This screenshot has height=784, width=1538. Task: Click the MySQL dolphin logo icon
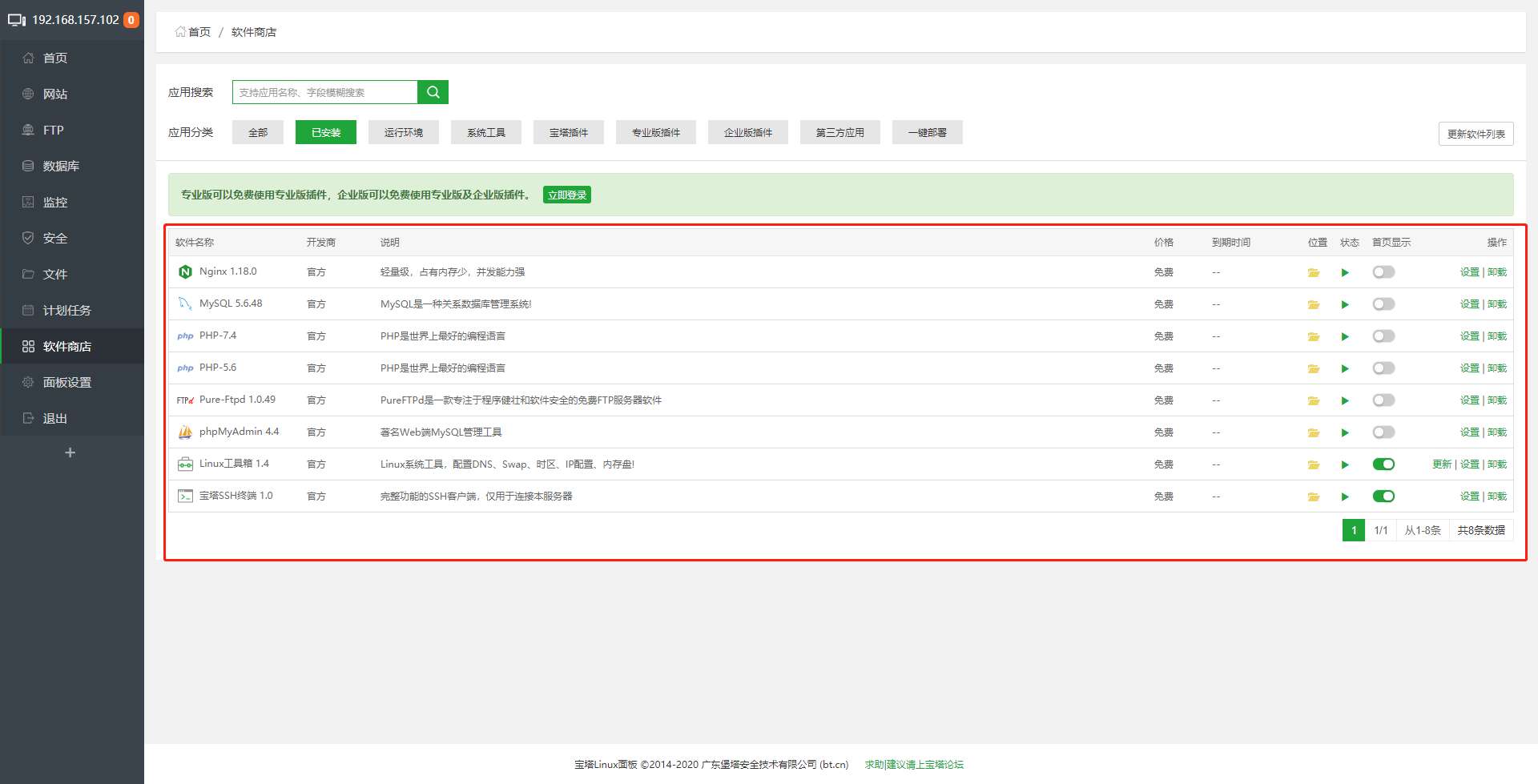185,304
